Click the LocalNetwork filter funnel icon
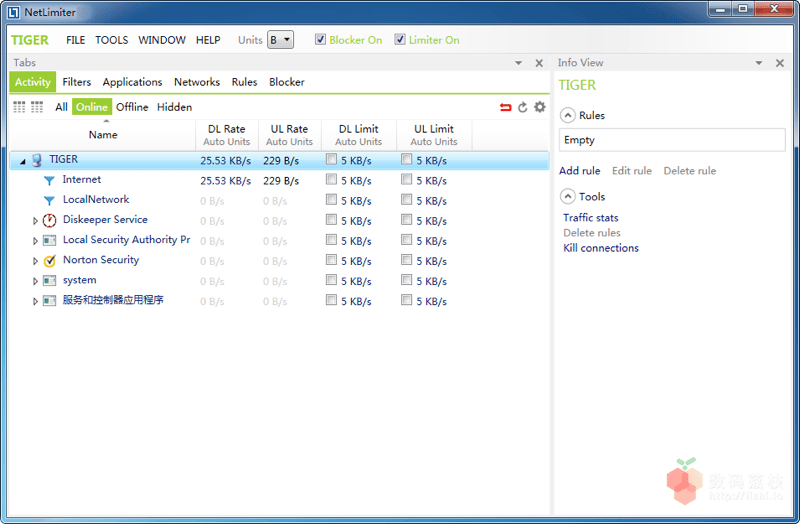Viewport: 800px width, 524px height. pos(49,200)
